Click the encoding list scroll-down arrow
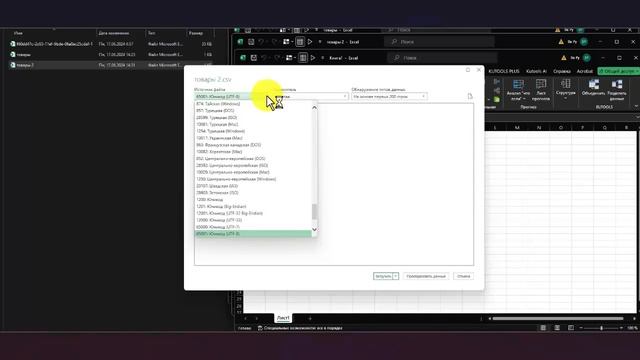Screen dimensions: 640x360 [314, 229]
